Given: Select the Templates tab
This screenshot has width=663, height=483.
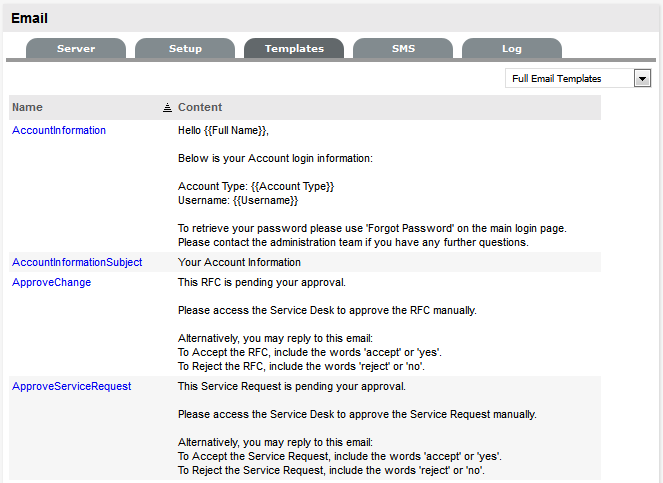Looking at the screenshot, I should [294, 49].
